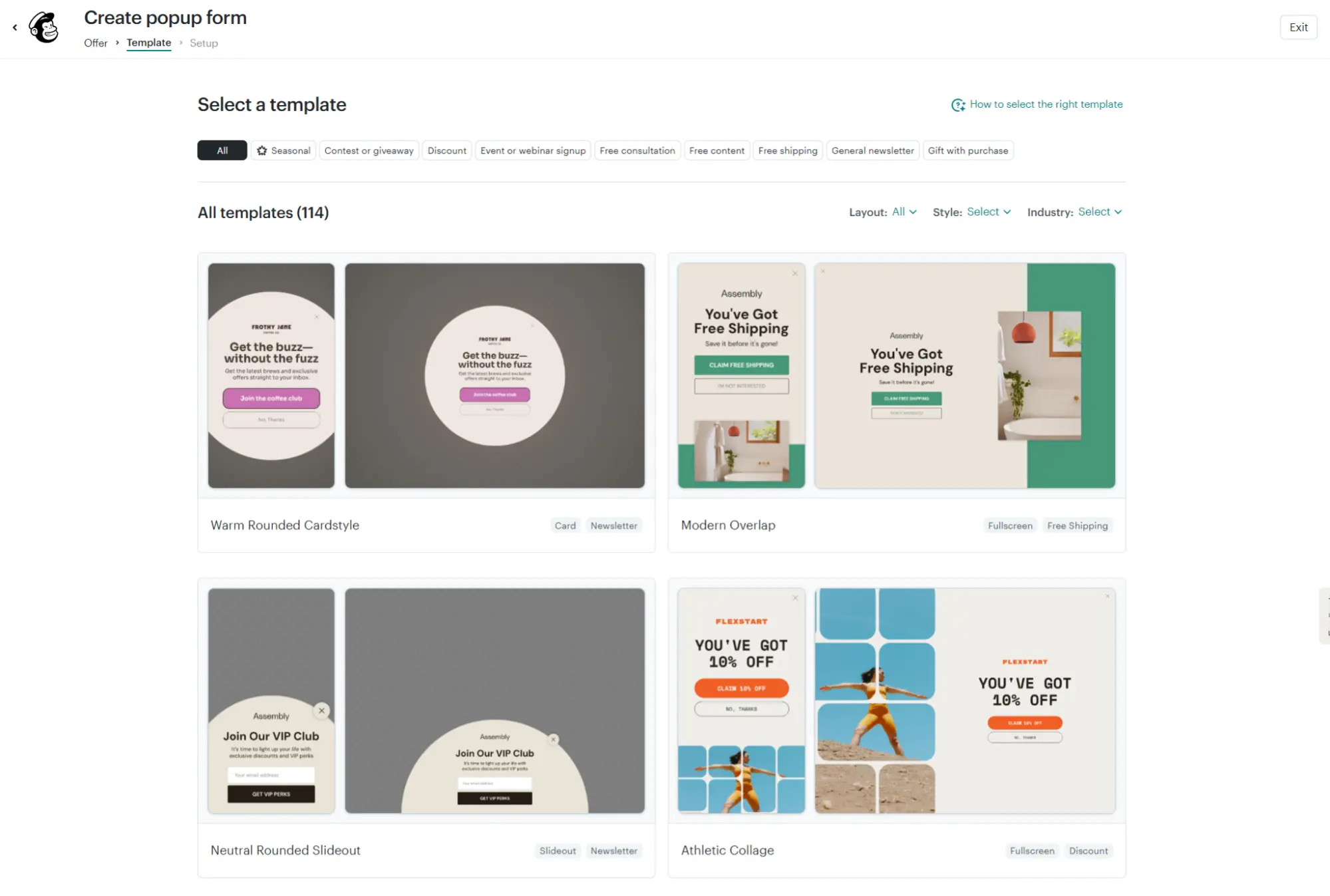Filter templates by Discount
This screenshot has width=1330, height=896.
(446, 150)
